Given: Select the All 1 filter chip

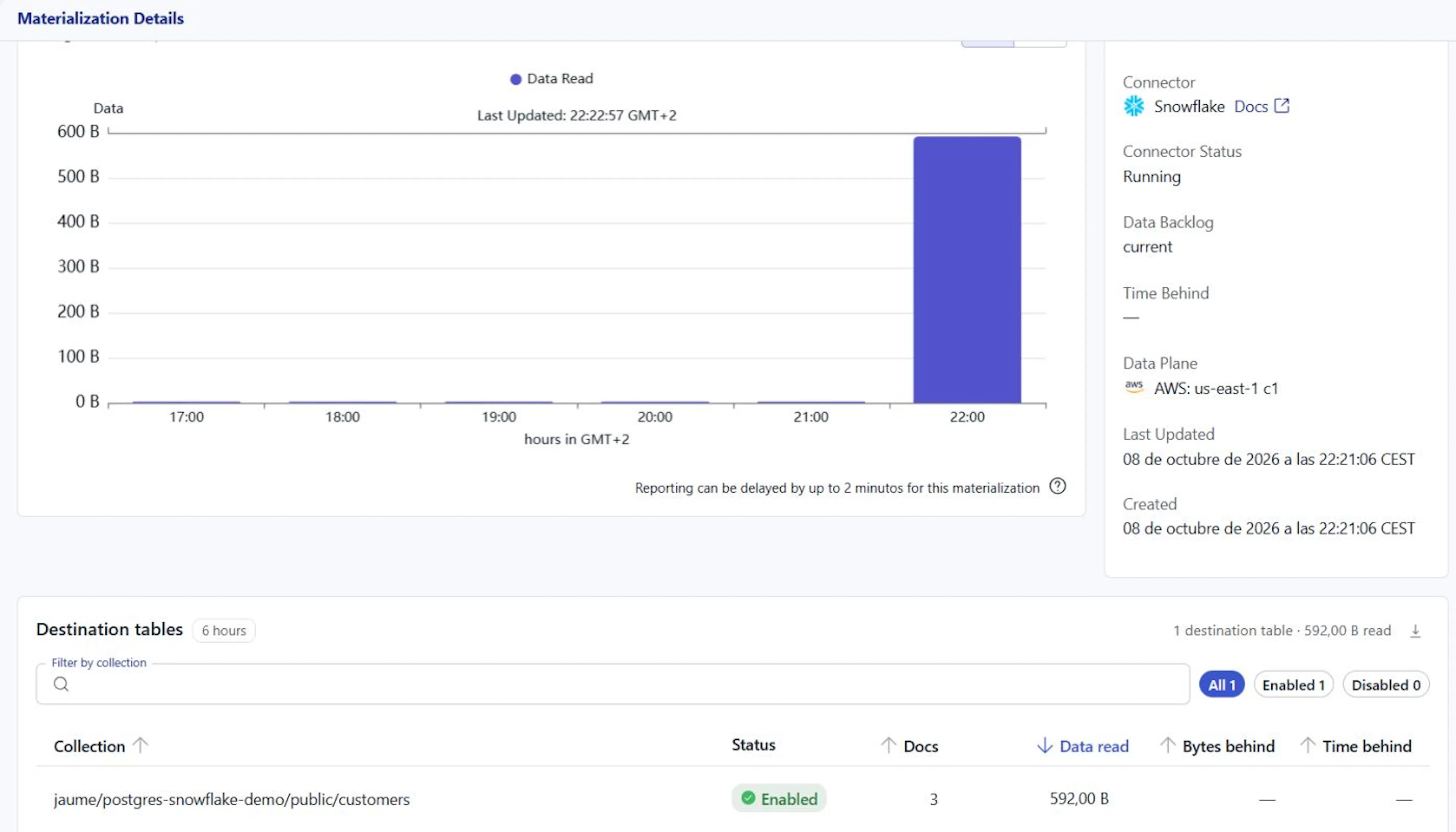Looking at the screenshot, I should [1221, 684].
